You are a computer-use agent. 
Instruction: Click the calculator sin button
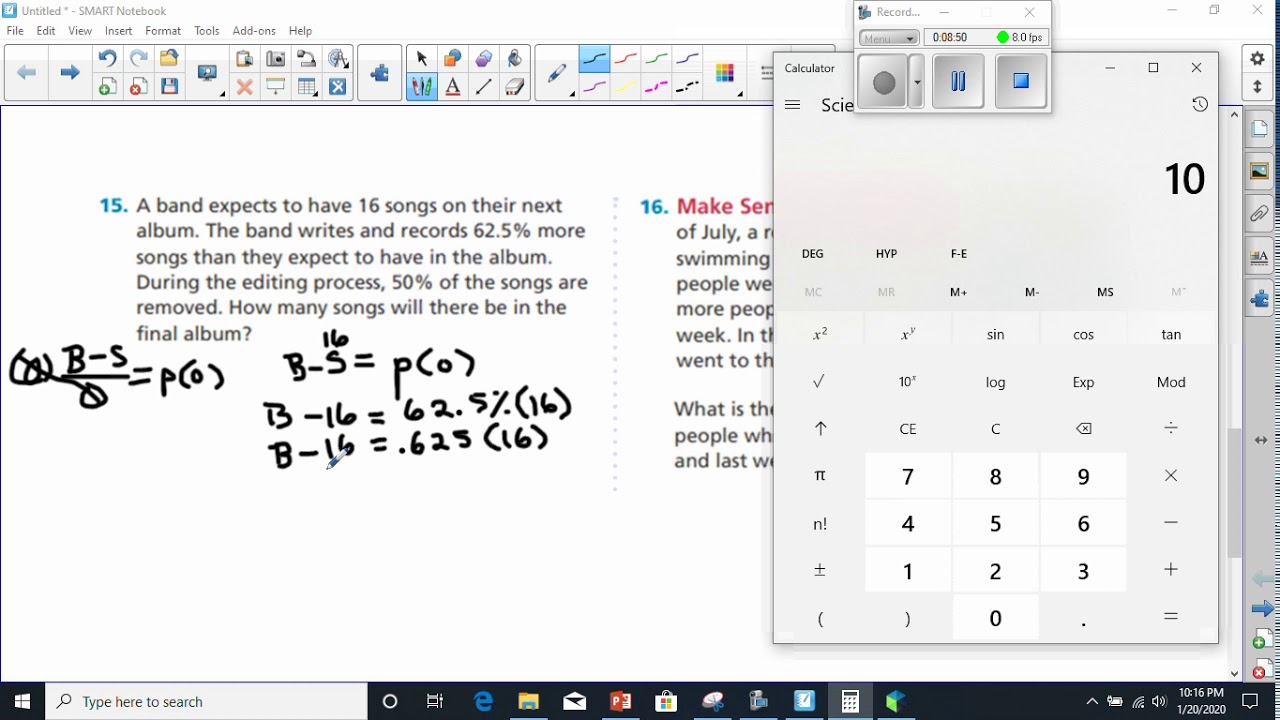point(996,335)
